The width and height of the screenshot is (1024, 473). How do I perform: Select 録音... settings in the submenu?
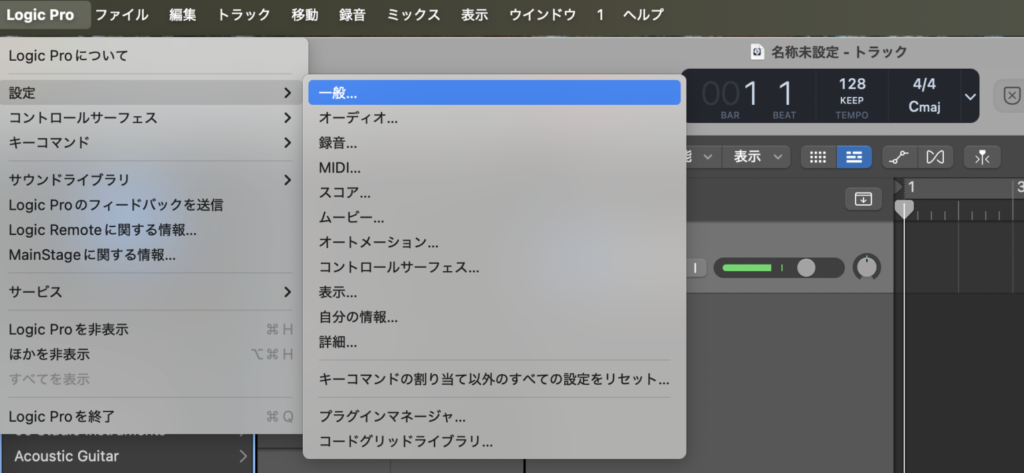pos(494,143)
